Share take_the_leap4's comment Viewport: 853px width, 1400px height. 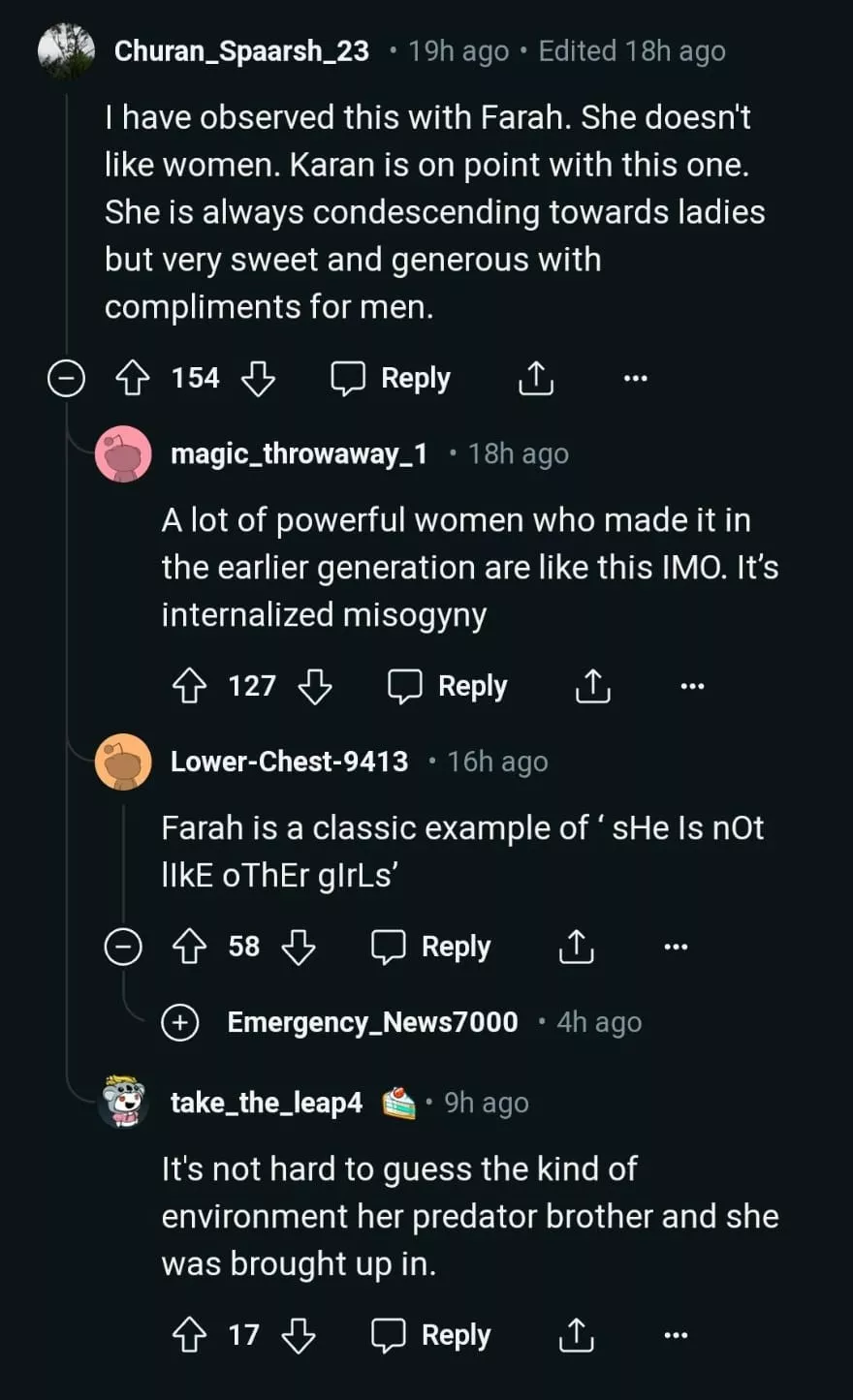[x=576, y=1335]
